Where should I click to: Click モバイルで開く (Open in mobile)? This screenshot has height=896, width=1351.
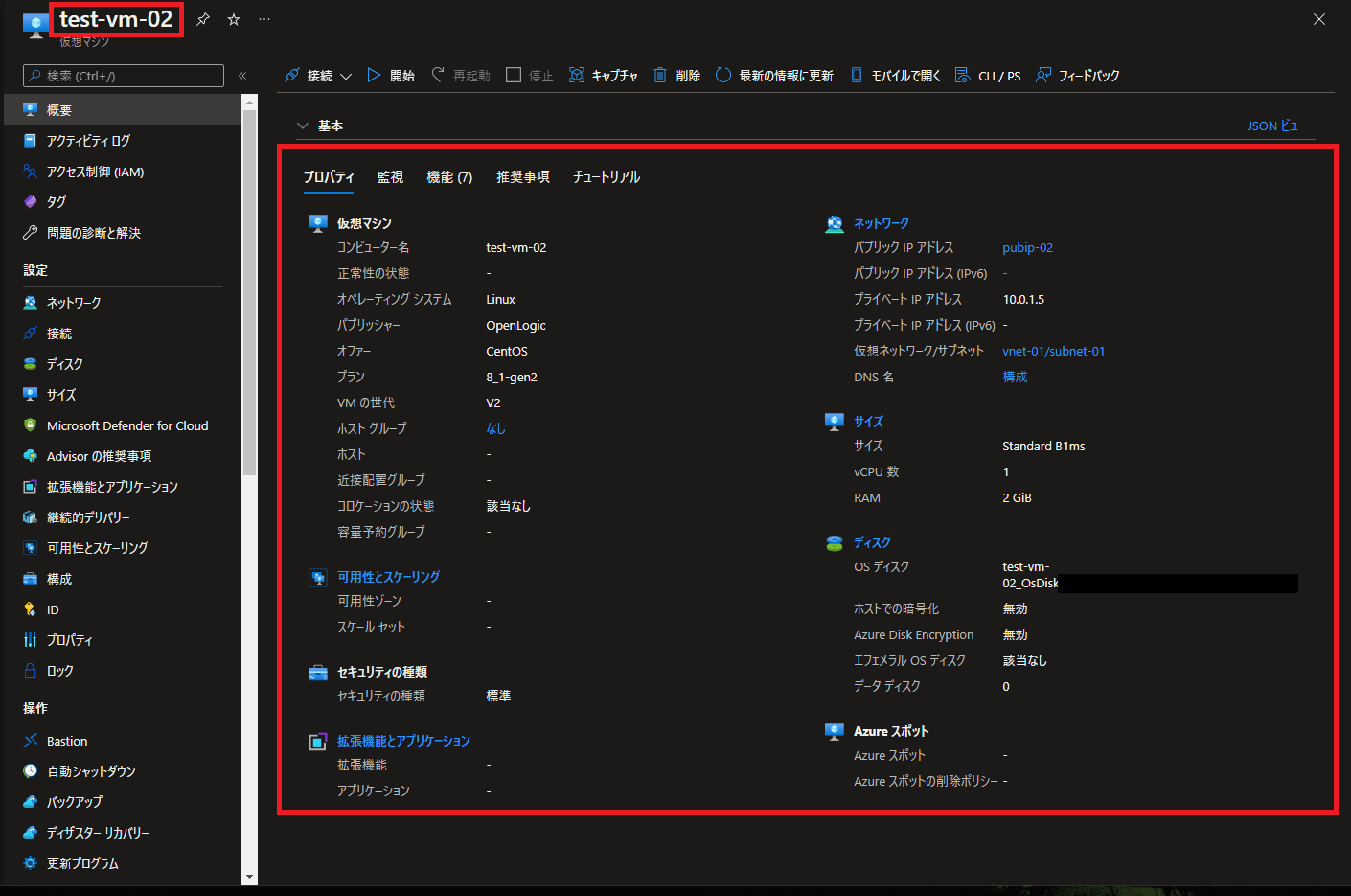895,76
